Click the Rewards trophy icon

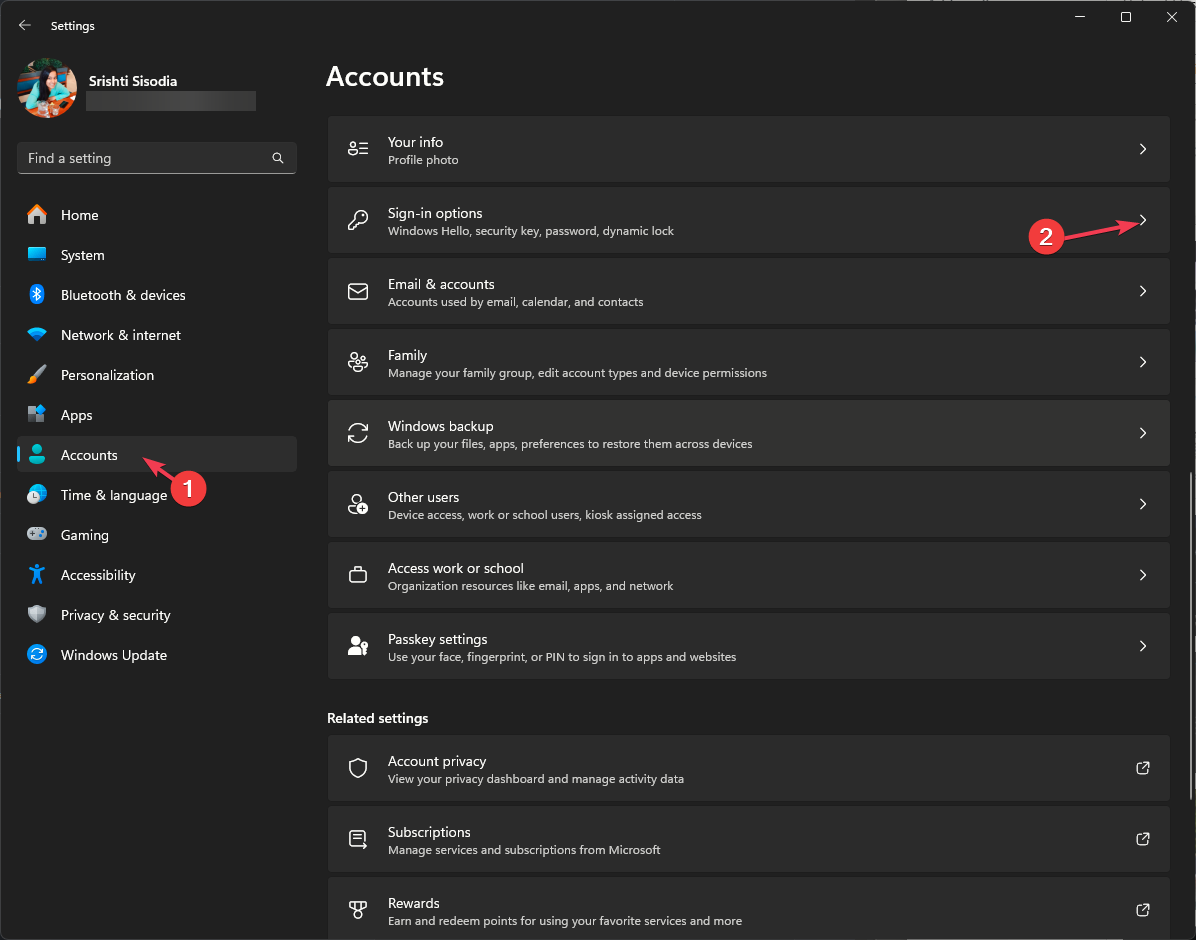coord(358,909)
